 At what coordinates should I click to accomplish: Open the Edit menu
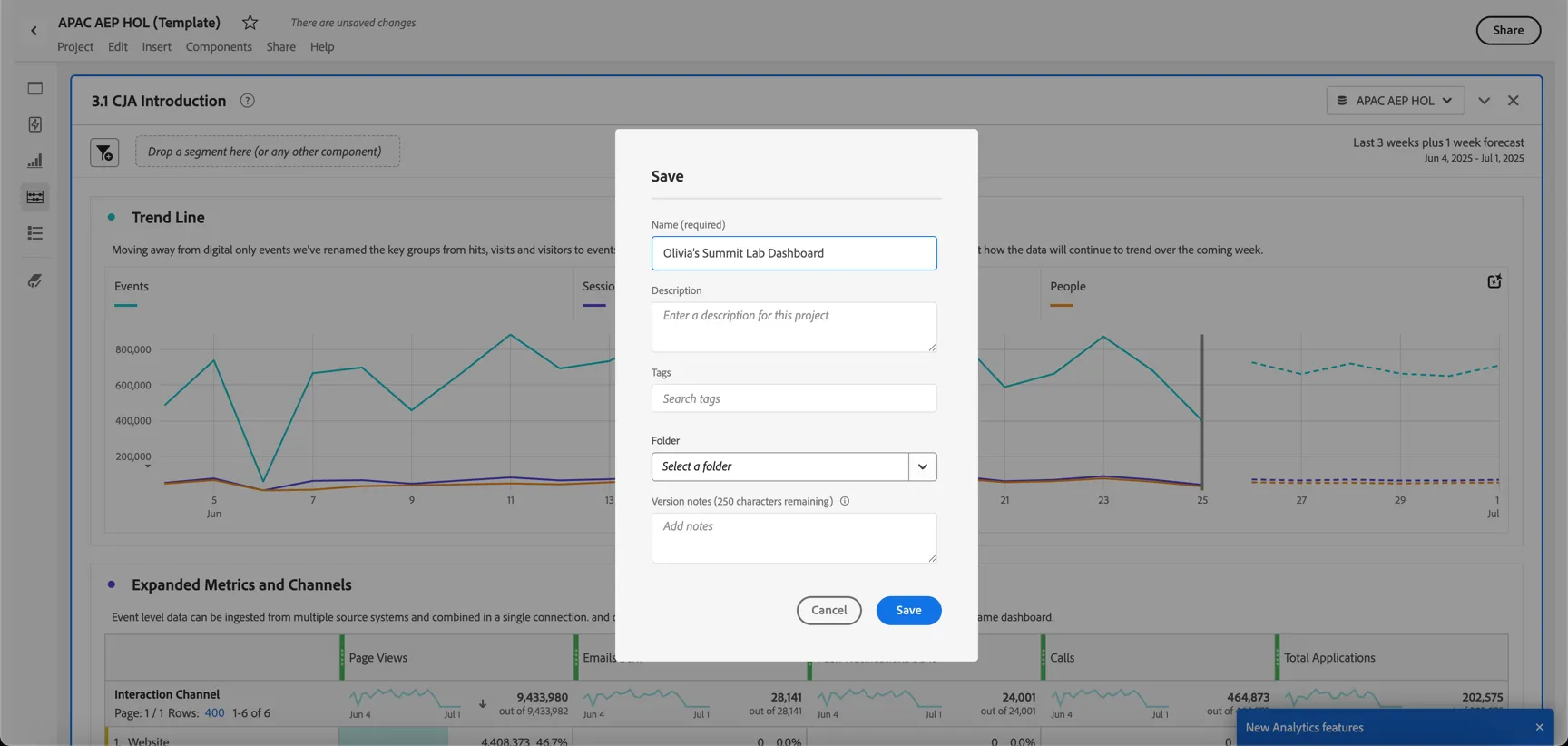tap(118, 47)
